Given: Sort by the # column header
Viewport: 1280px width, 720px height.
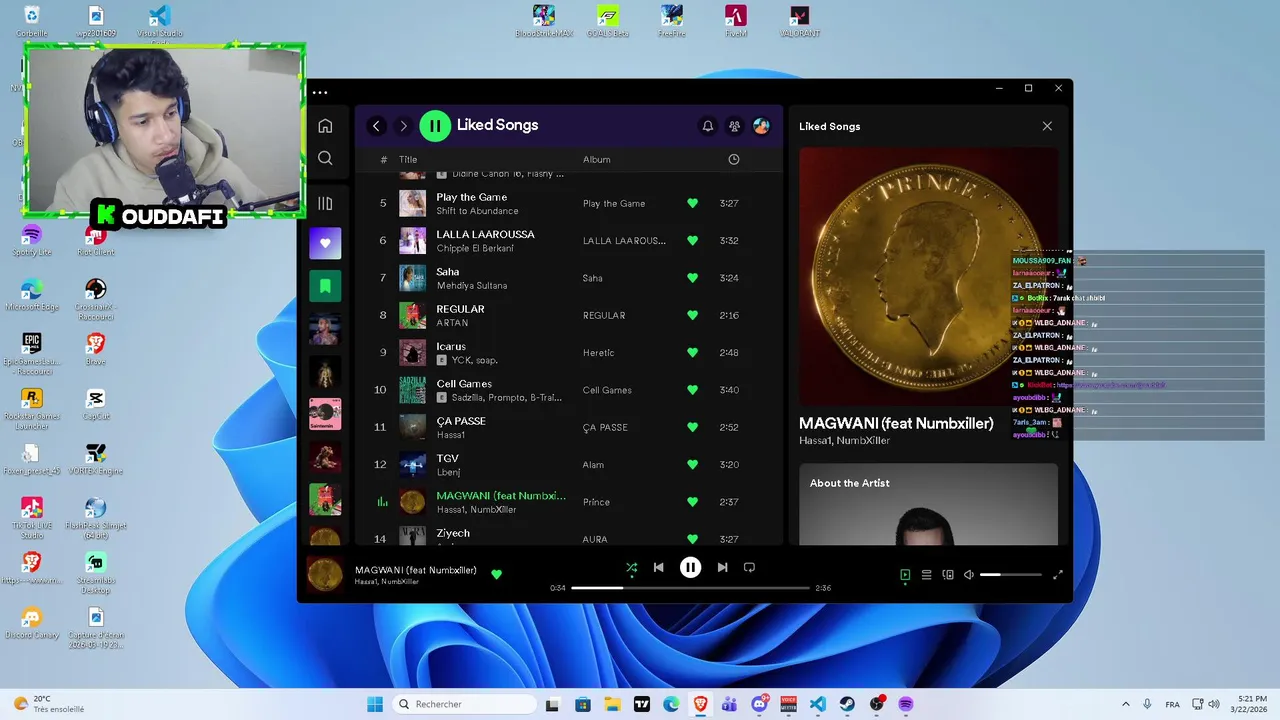Looking at the screenshot, I should coord(384,160).
